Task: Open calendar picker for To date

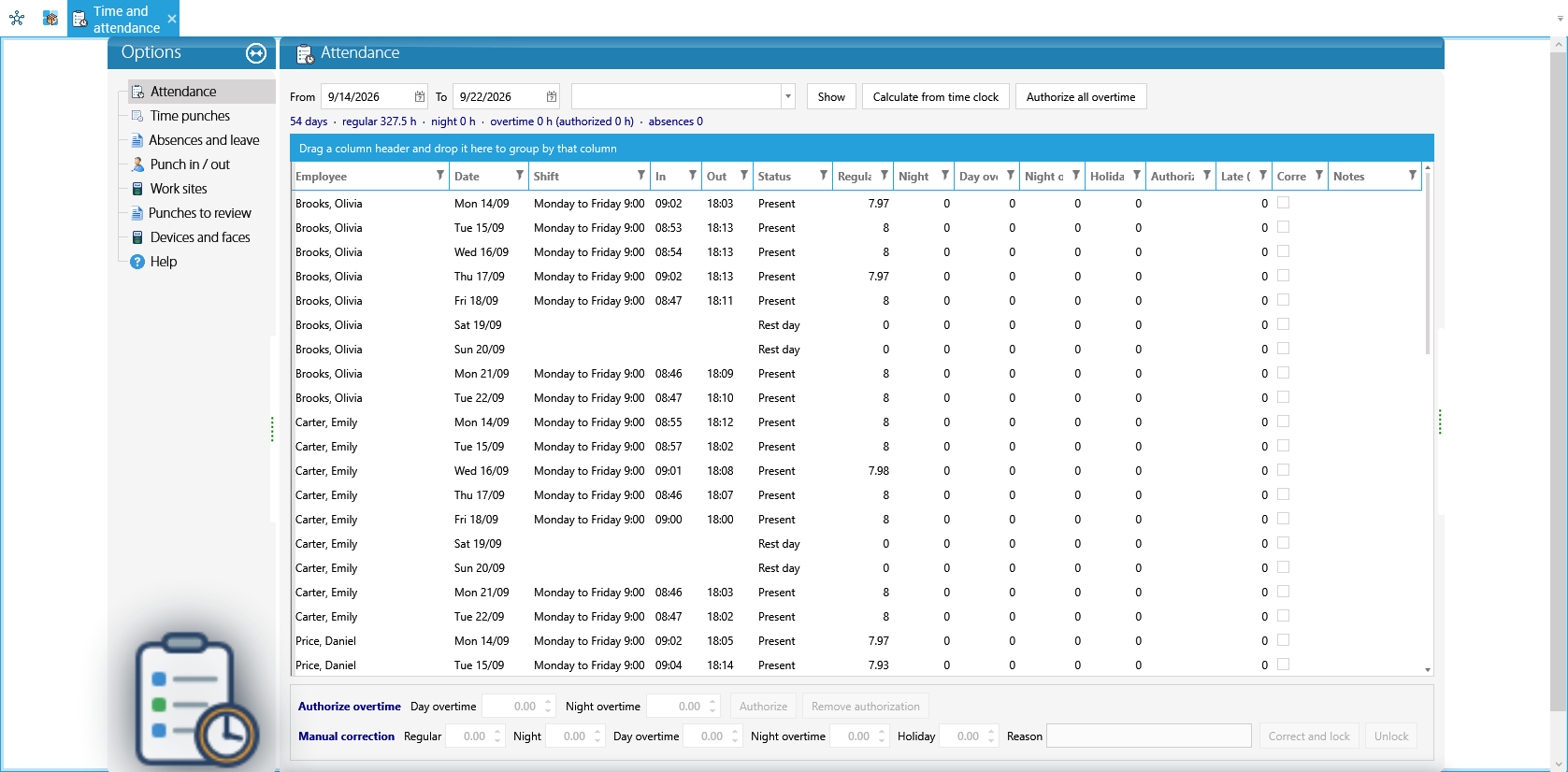Action: (552, 96)
